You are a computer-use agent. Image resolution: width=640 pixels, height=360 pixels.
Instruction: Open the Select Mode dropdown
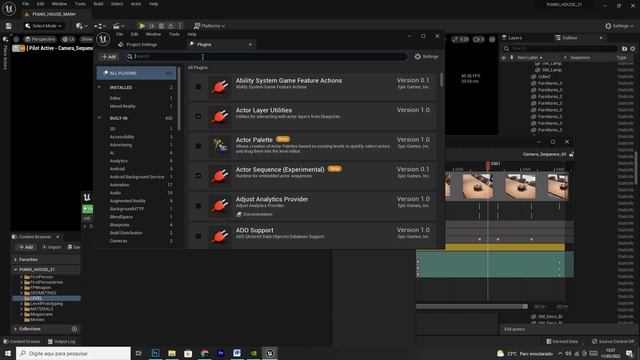tap(43, 26)
